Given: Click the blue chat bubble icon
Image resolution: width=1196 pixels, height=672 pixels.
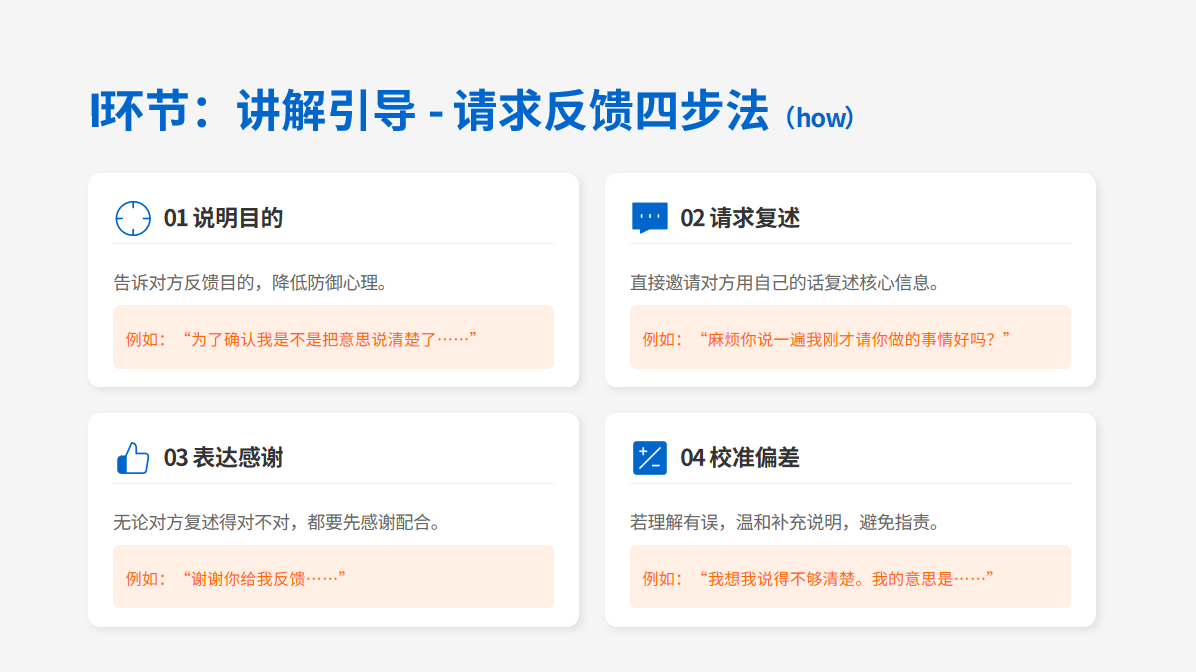Looking at the screenshot, I should (649, 218).
